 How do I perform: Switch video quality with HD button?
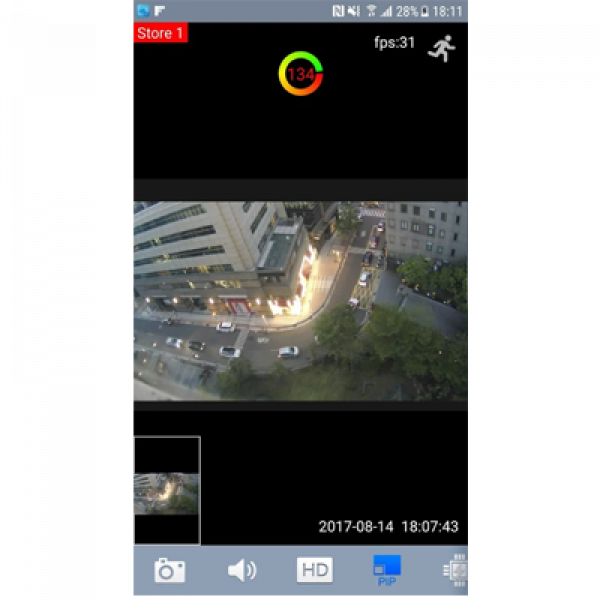[x=315, y=570]
